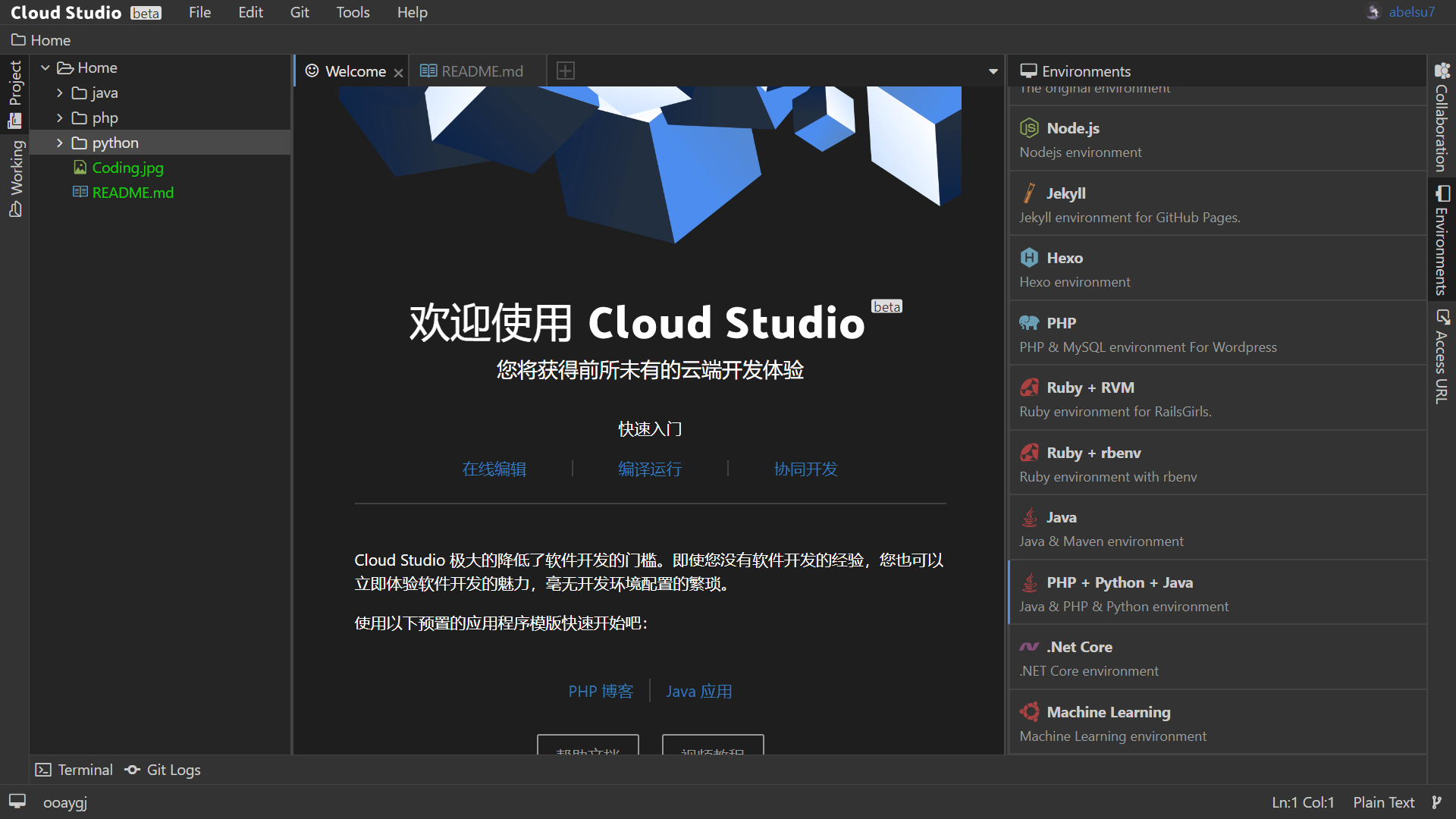The image size is (1456, 819).
Task: Open the Terminal panel at the bottom
Action: [x=74, y=769]
